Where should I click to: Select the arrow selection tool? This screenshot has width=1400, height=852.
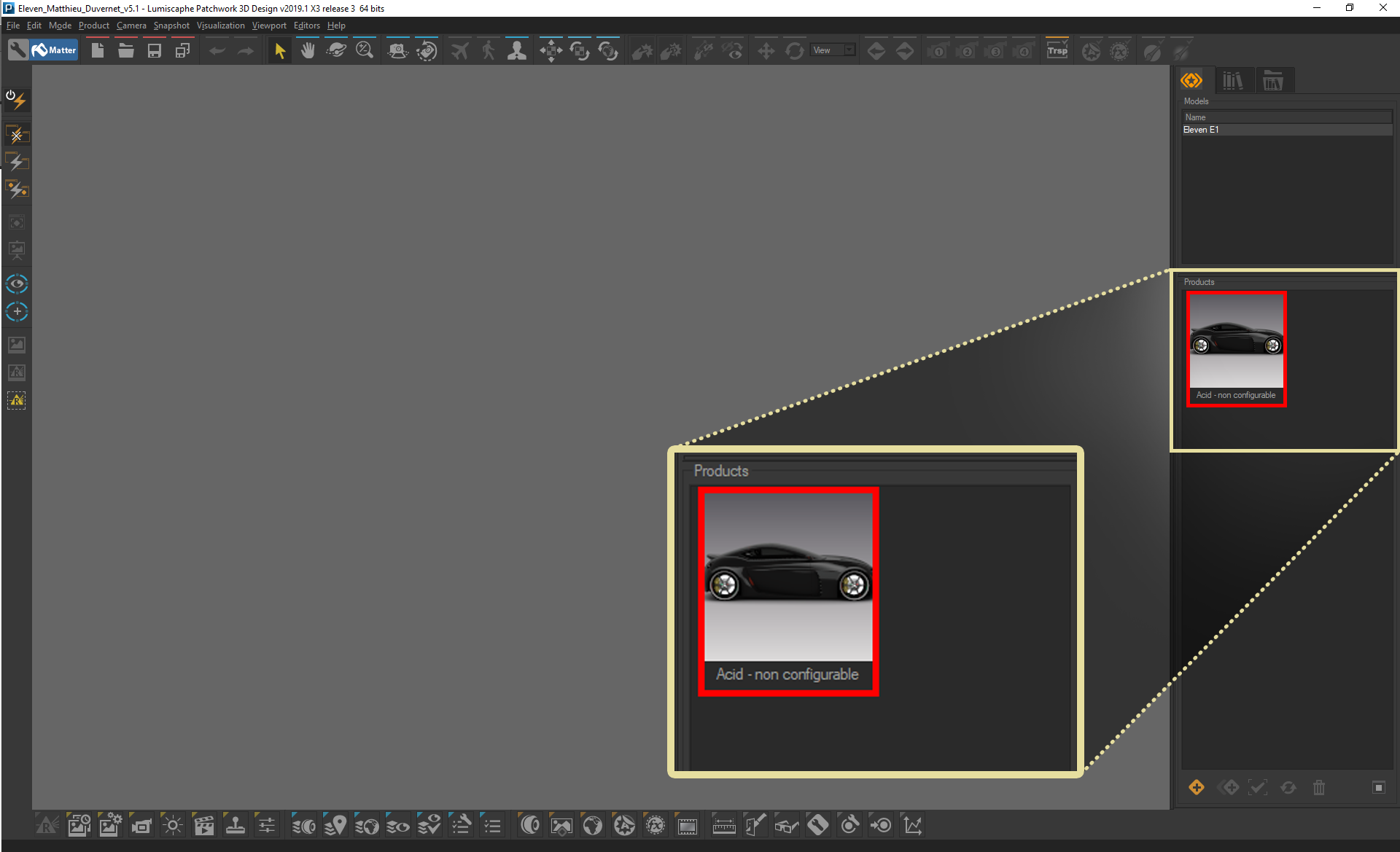[280, 50]
